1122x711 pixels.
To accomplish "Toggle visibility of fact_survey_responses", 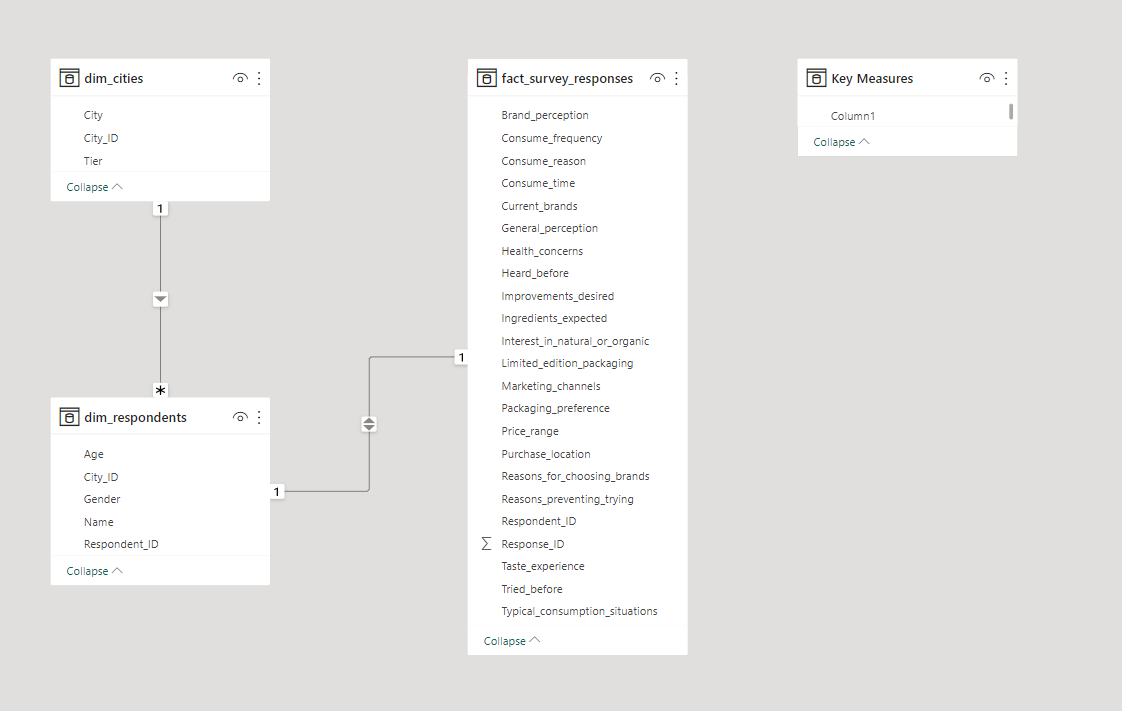I will click(x=657, y=78).
